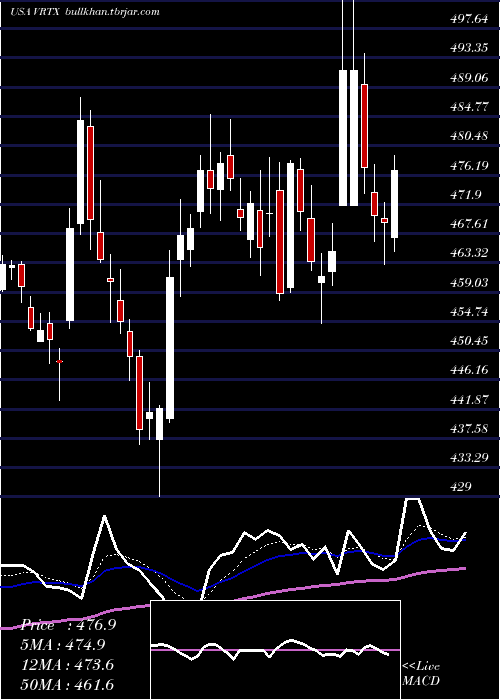Select the 484.77 price axis label
Viewport: 500px width, 700px height.
[x=468, y=107]
